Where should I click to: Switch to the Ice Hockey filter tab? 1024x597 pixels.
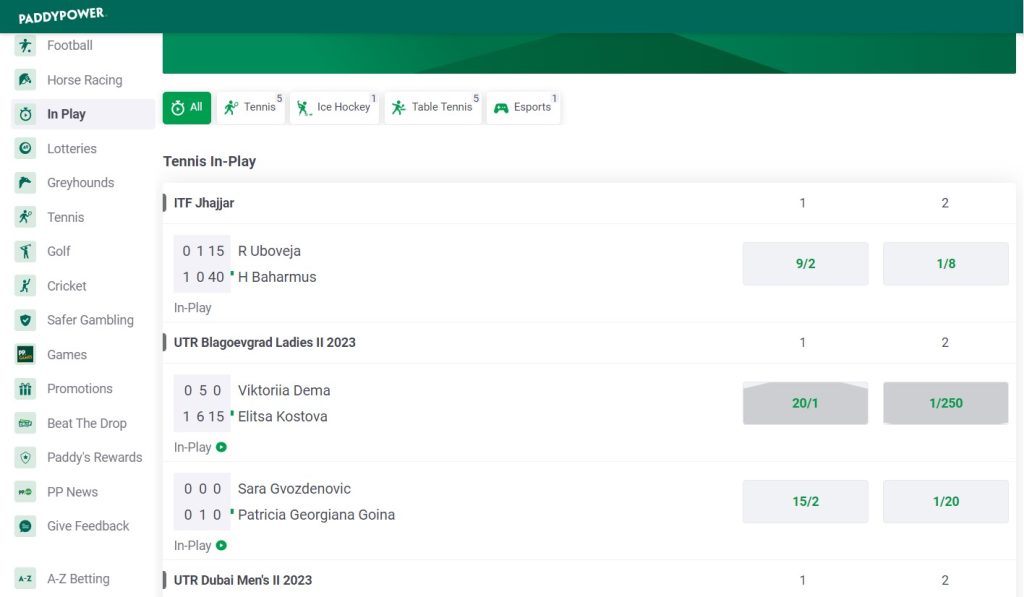(x=334, y=108)
